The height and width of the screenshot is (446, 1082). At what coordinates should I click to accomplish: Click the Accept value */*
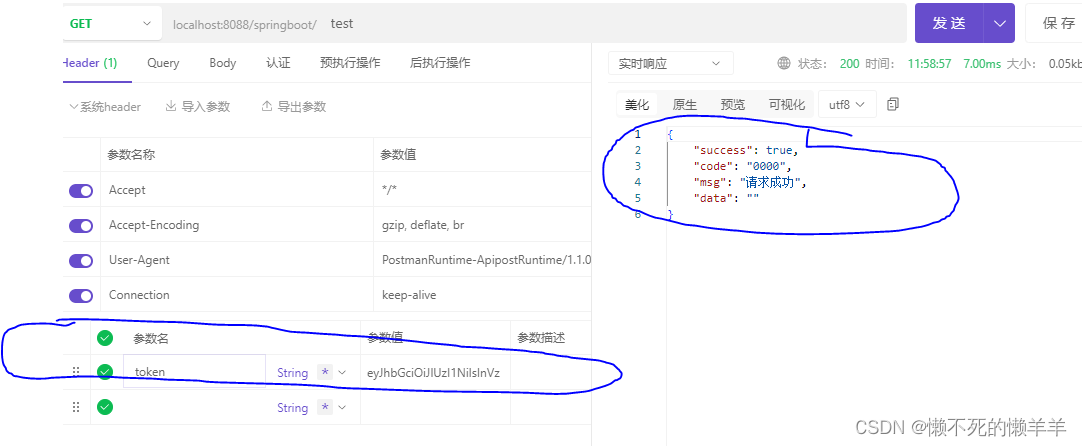pyautogui.click(x=391, y=191)
